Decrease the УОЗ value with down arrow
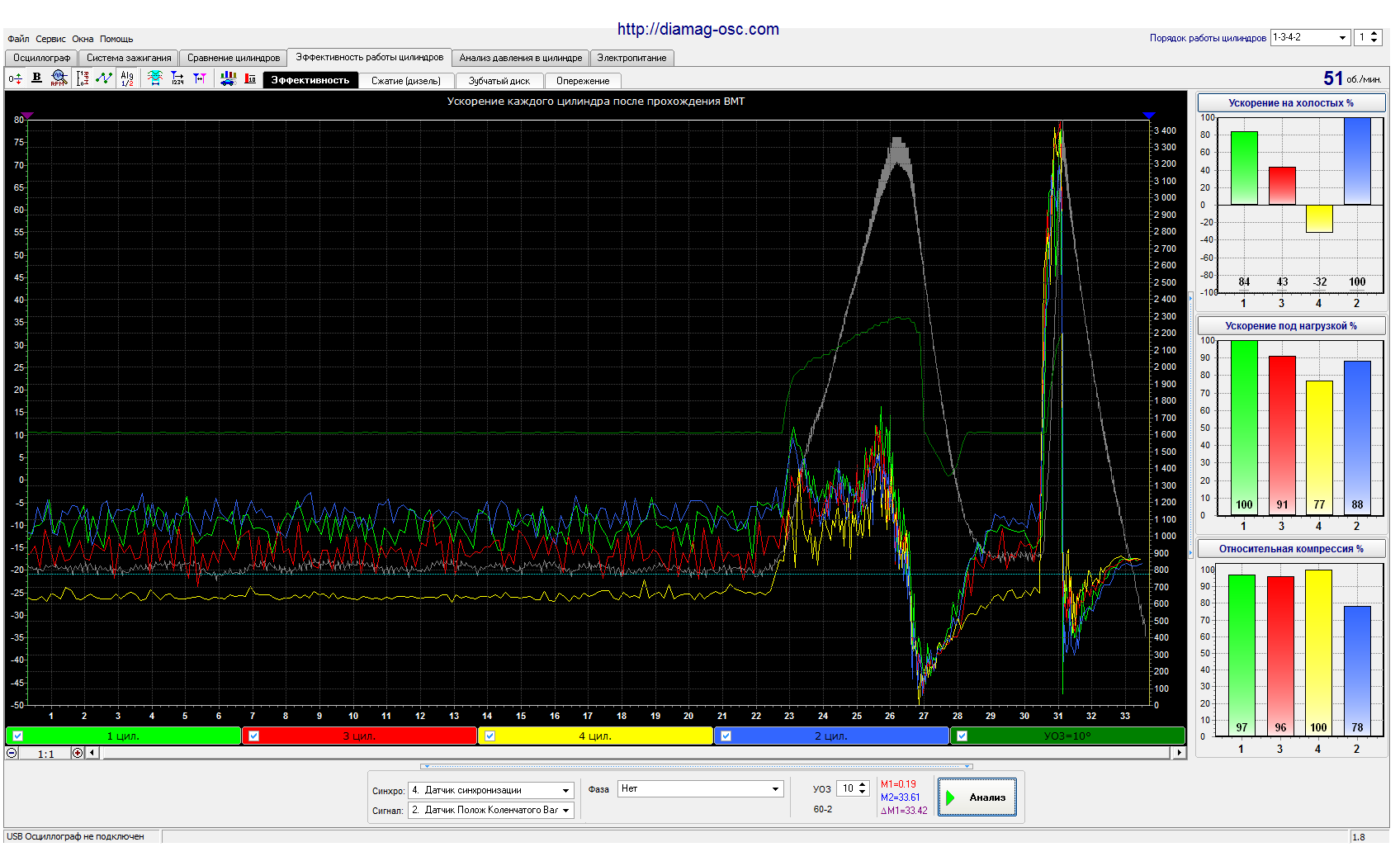This screenshot has height=847, width=1400. 863,793
